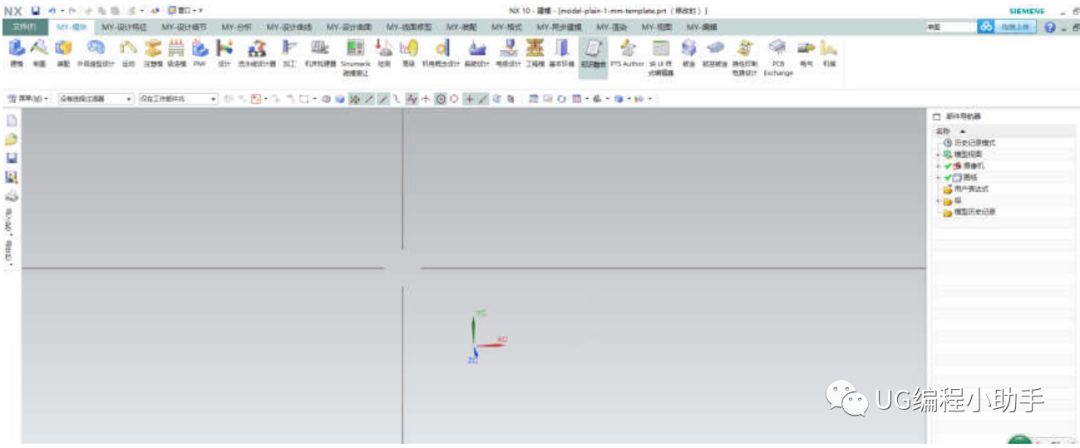Switch to the MY-装配 ribbon tab
The image size is (1080, 448).
462,27
